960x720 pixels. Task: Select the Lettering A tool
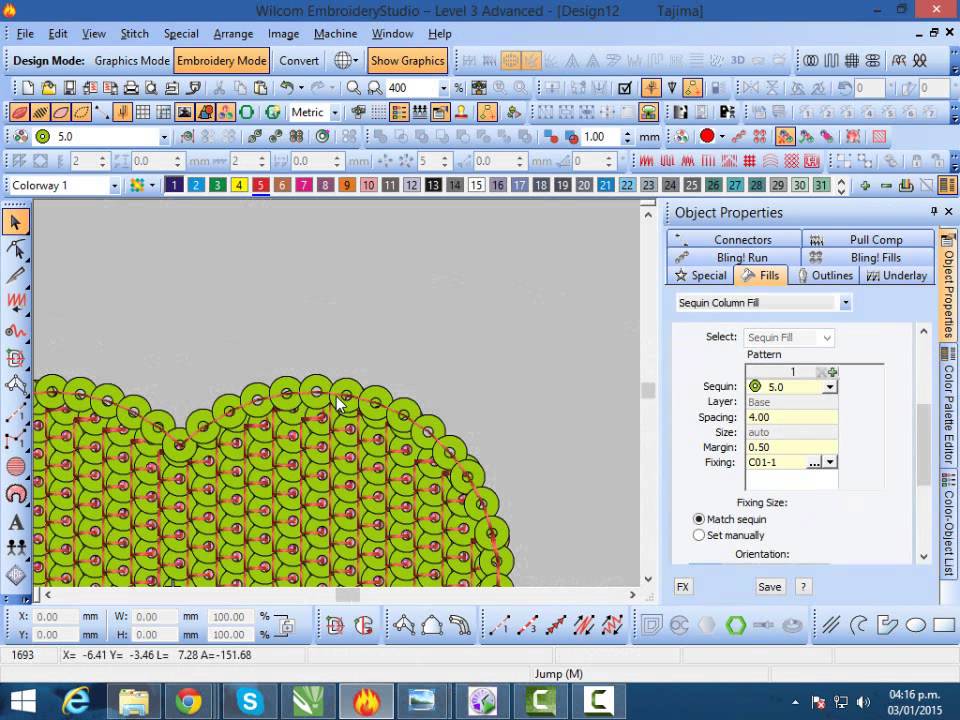point(15,522)
